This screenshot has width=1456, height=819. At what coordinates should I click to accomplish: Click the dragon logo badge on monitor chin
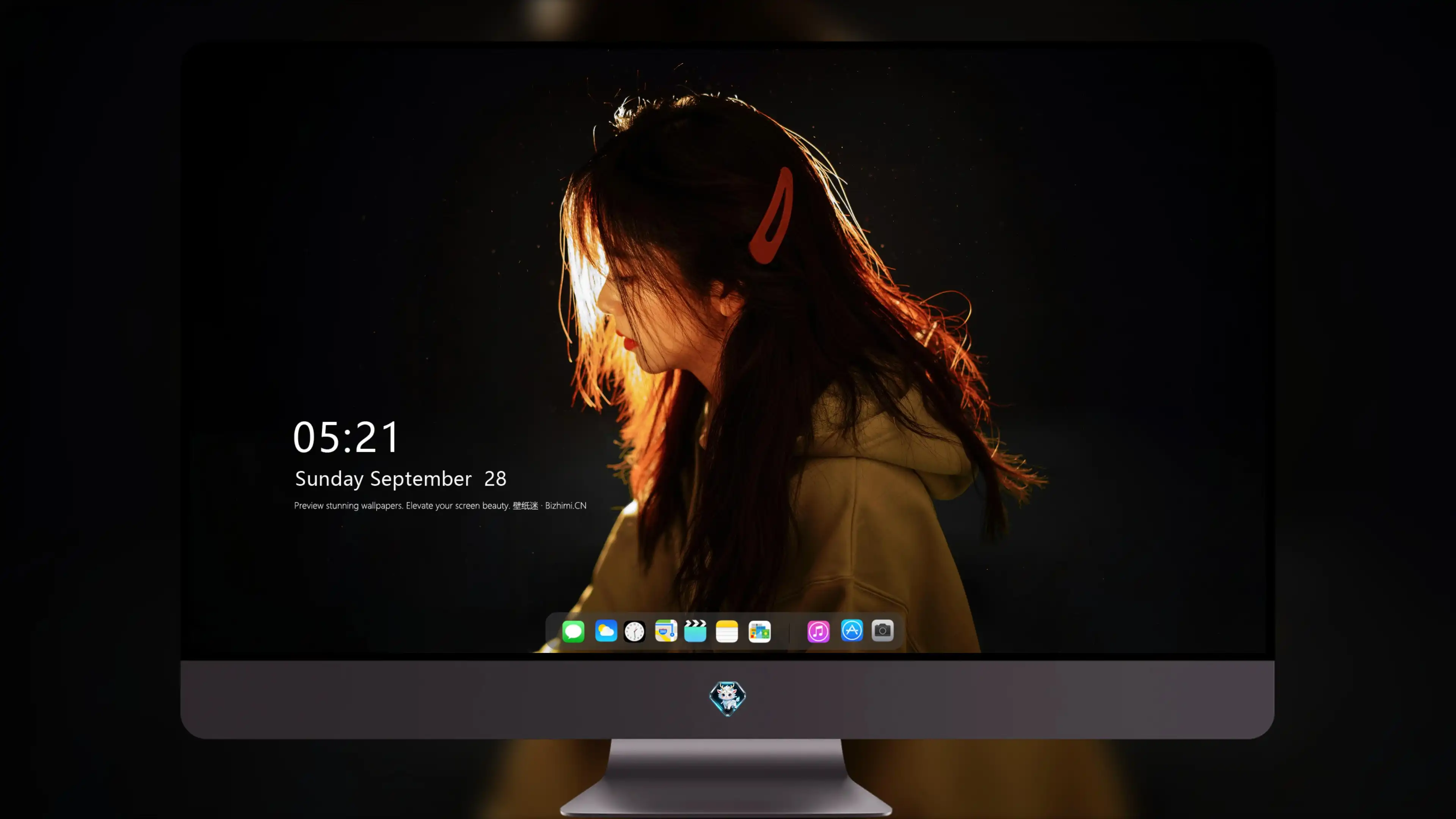tap(728, 698)
